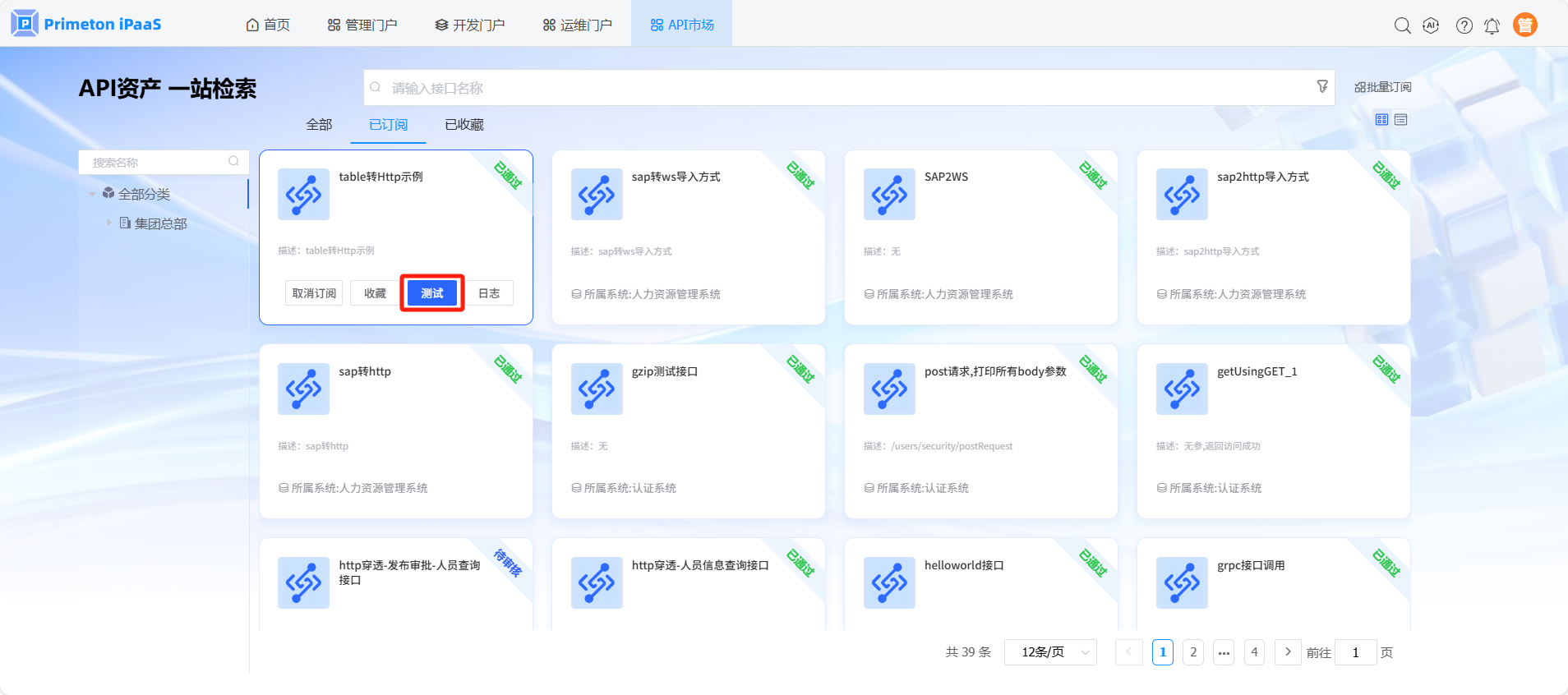Click the blue 测试 button
This screenshot has width=1568, height=695.
click(432, 293)
